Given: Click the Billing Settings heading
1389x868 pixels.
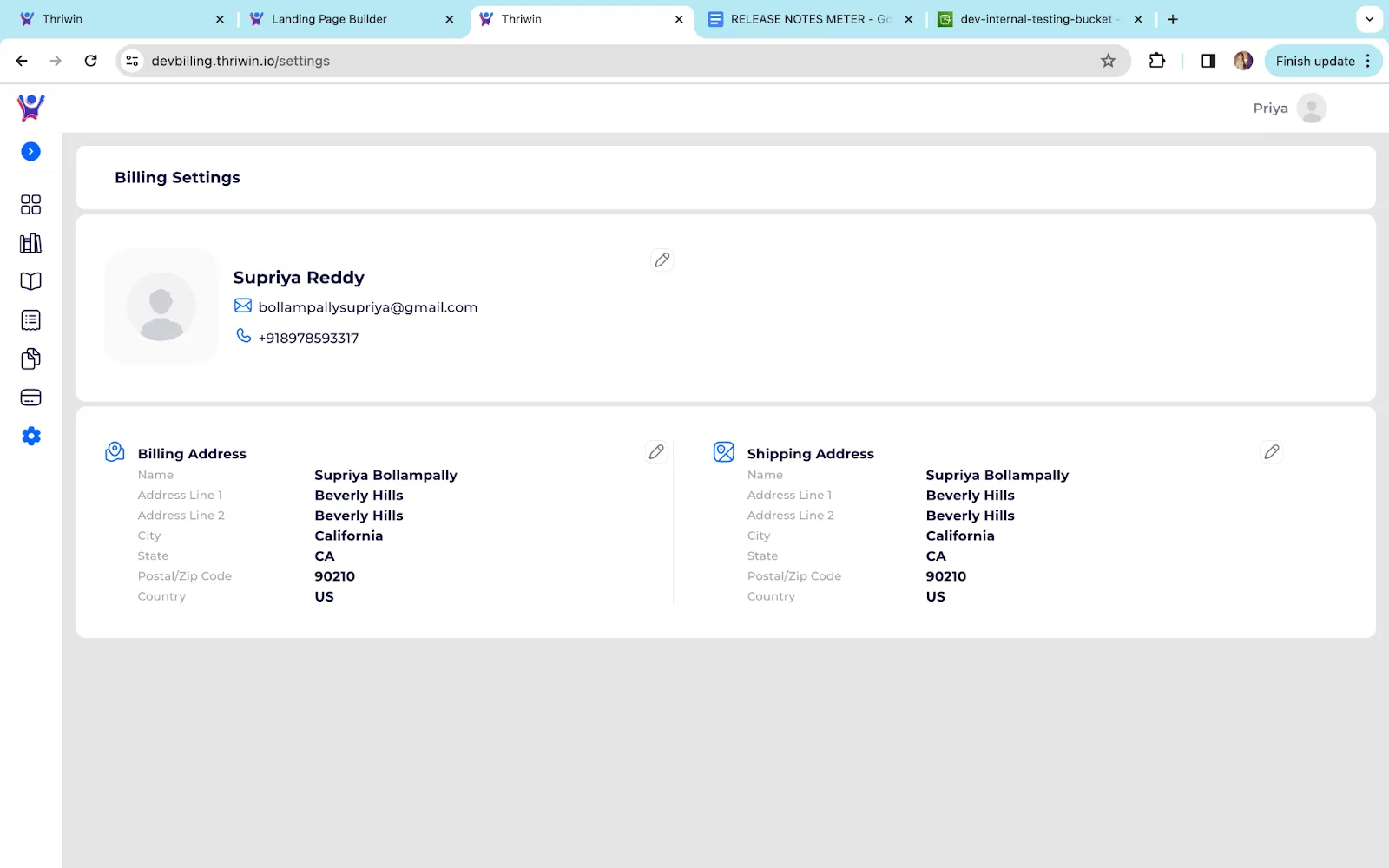Looking at the screenshot, I should point(177,177).
